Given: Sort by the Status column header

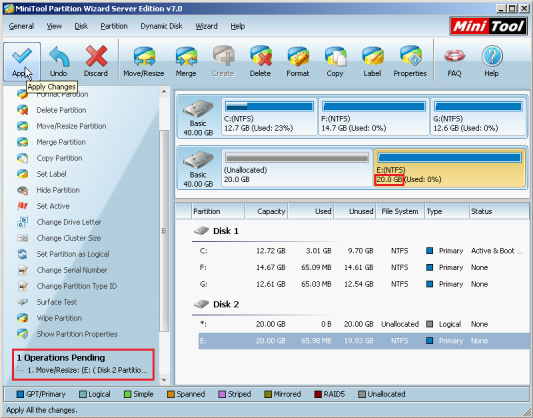Looking at the screenshot, I should point(499,211).
